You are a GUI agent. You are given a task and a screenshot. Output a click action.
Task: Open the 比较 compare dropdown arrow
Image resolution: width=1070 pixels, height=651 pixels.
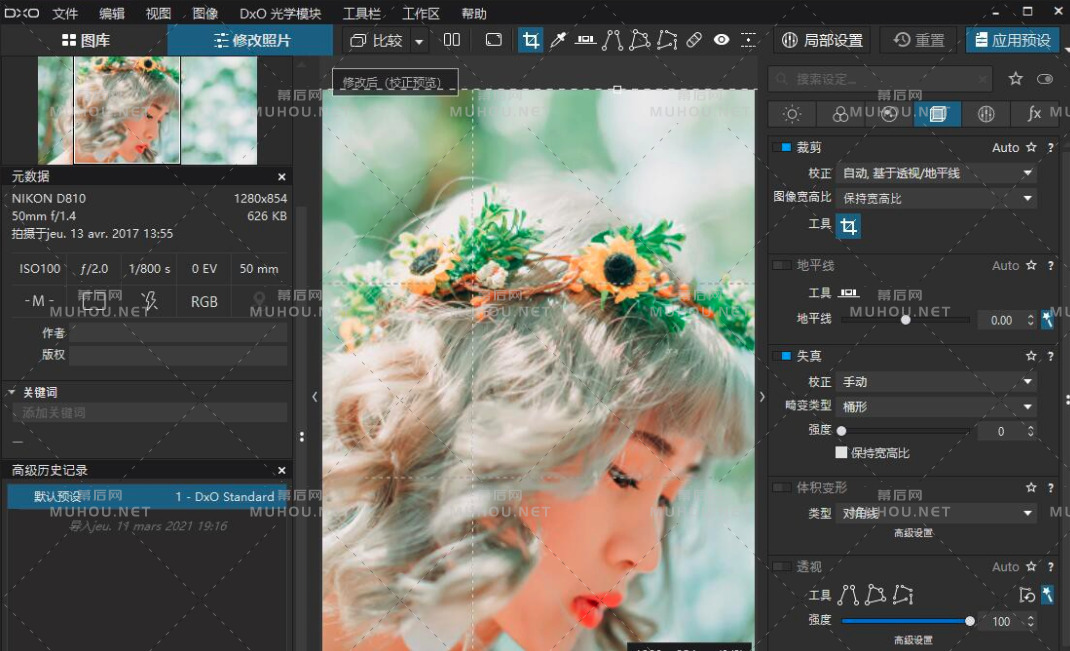click(419, 41)
